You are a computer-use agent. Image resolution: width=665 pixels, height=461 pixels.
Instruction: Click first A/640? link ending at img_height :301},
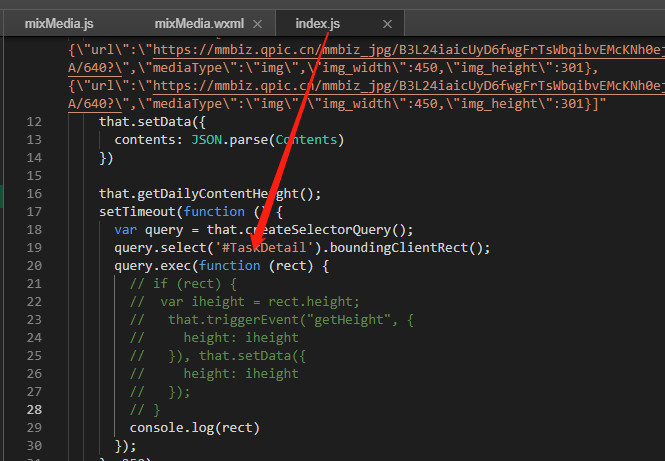pos(95,68)
